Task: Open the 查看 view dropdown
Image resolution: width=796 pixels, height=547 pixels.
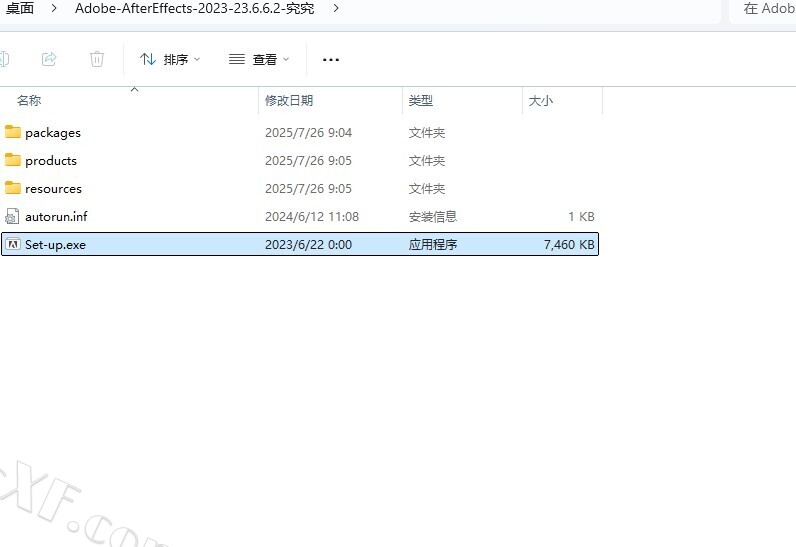Action: click(259, 59)
